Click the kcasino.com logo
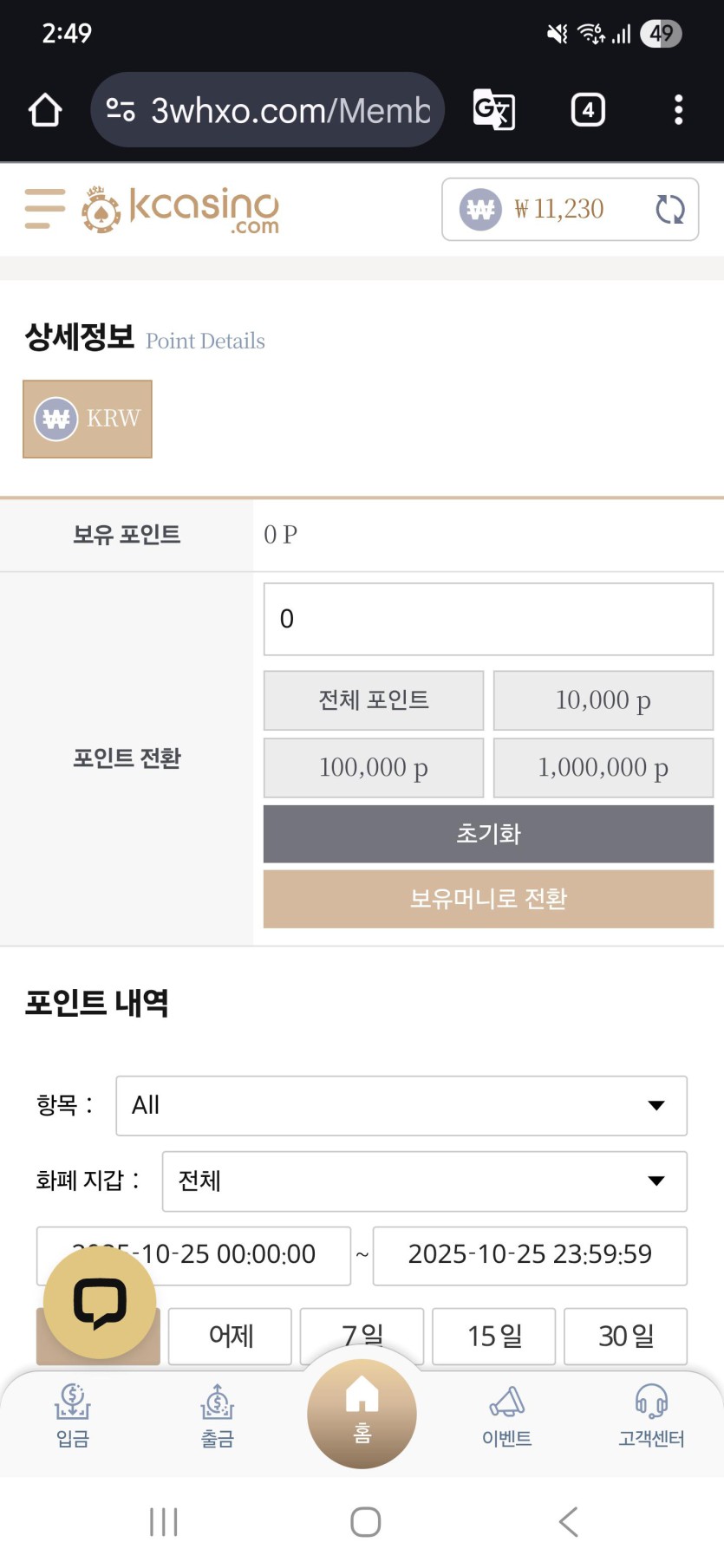The image size is (724, 1568). pyautogui.click(x=181, y=209)
